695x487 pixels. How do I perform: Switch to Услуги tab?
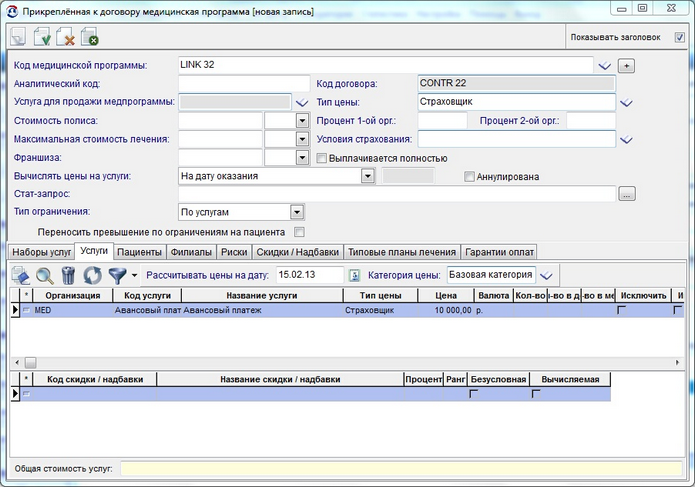click(x=94, y=251)
